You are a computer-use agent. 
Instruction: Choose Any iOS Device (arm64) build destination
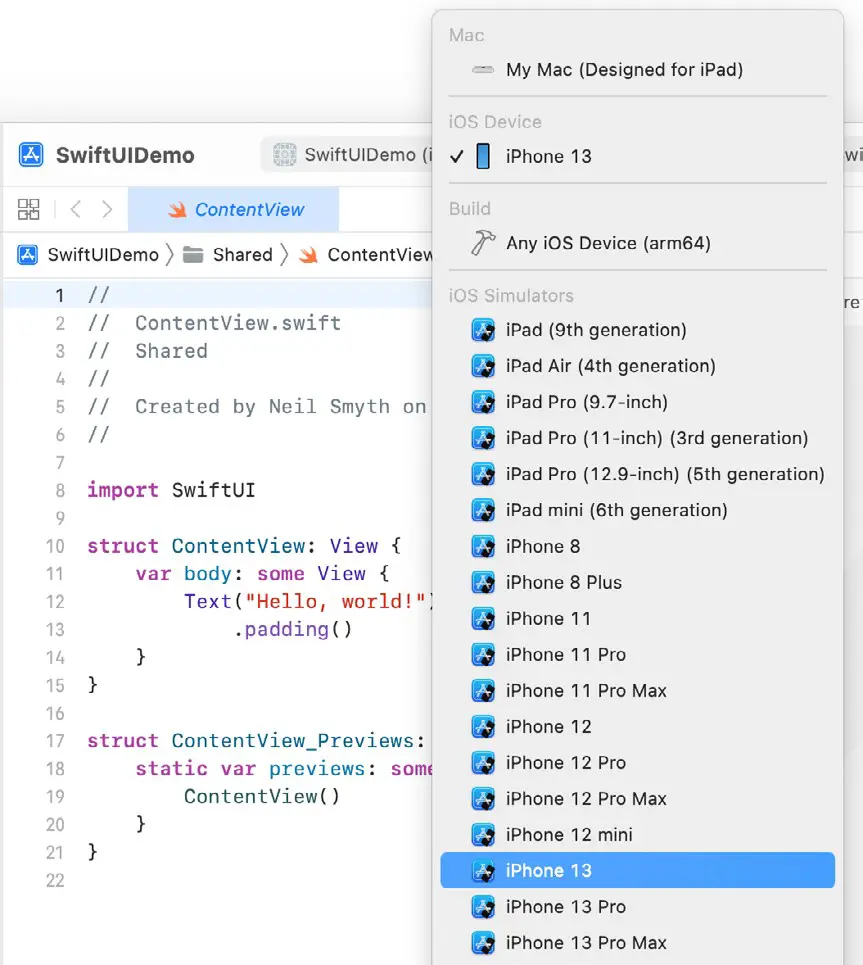(637, 243)
